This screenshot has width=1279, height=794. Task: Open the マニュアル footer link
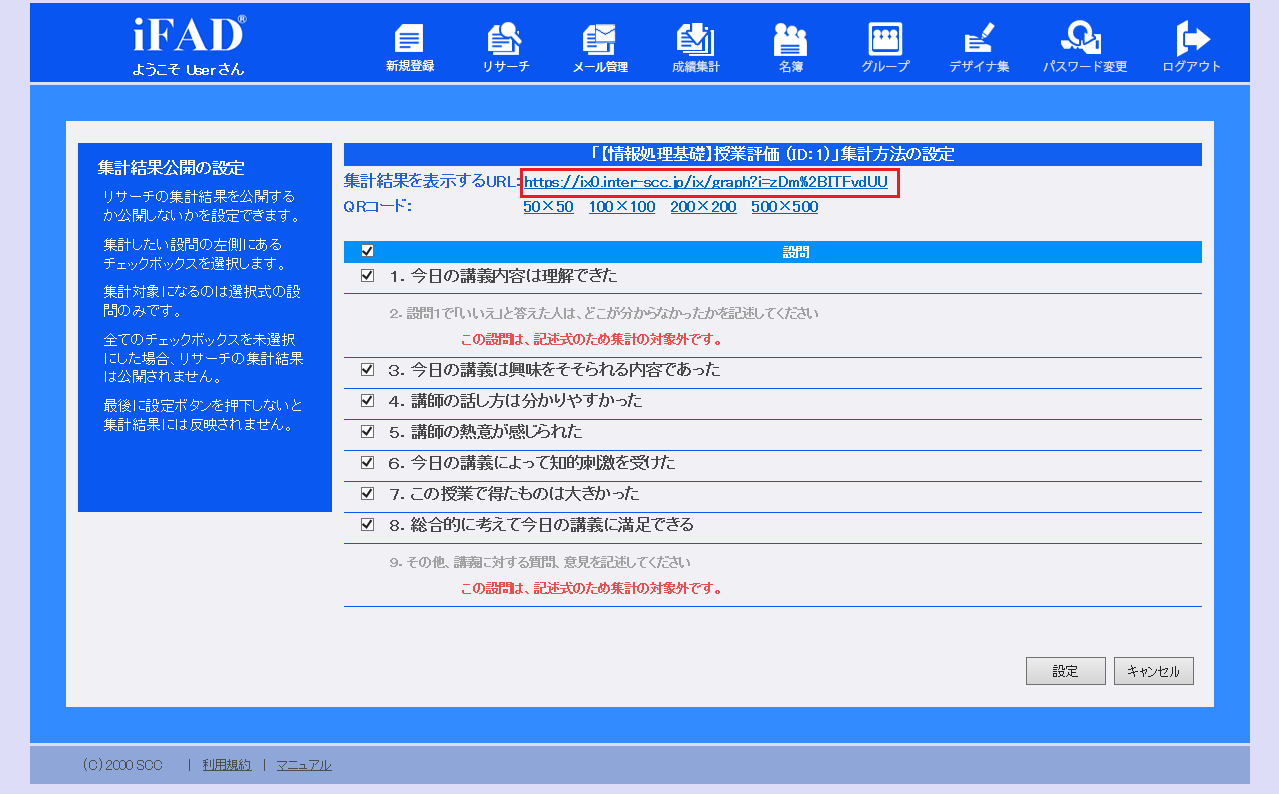click(x=304, y=765)
